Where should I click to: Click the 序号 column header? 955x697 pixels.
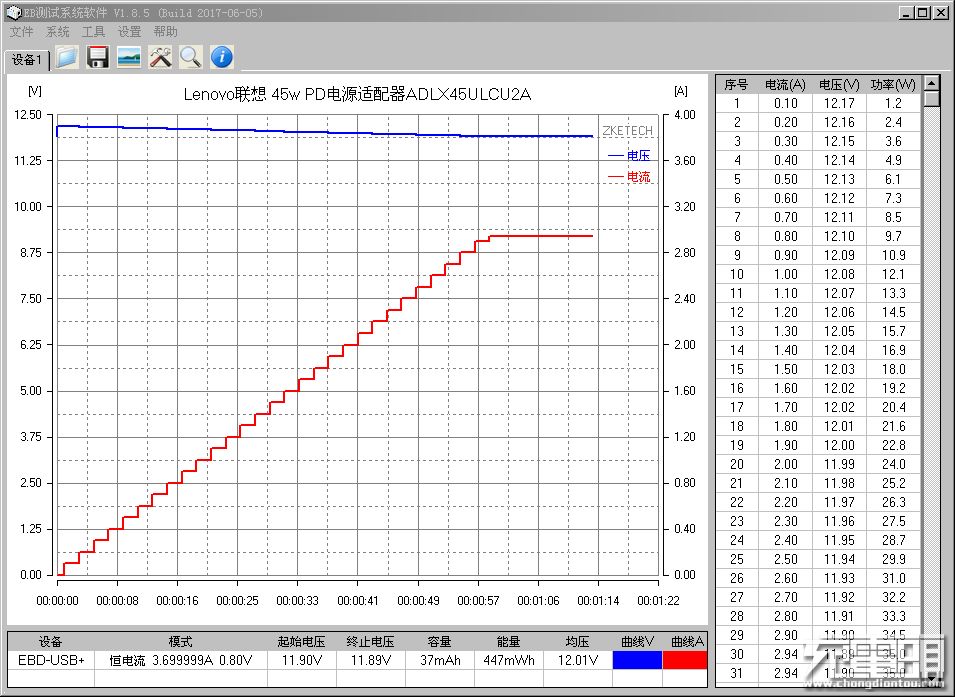coord(736,85)
